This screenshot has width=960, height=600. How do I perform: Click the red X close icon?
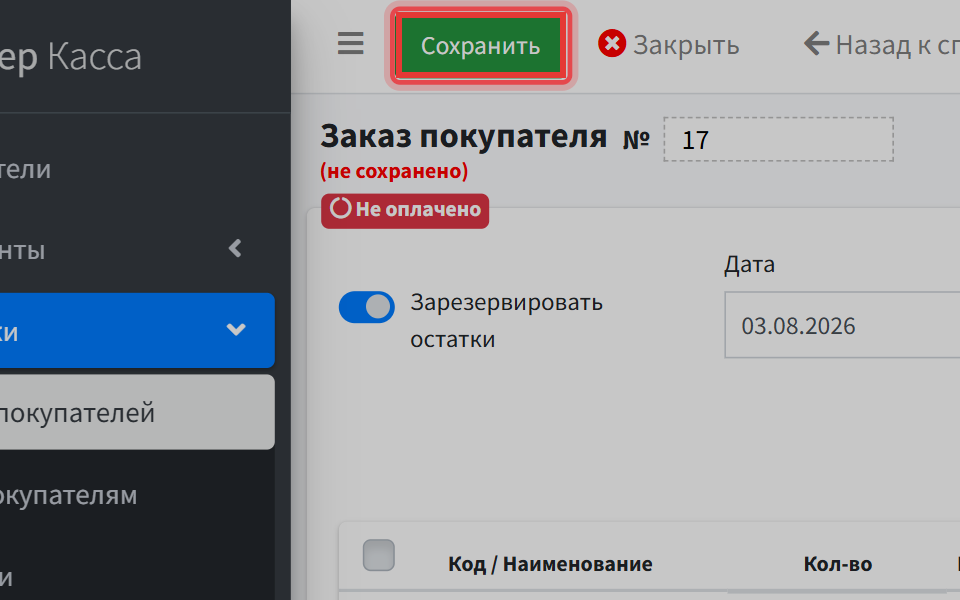pyautogui.click(x=612, y=43)
